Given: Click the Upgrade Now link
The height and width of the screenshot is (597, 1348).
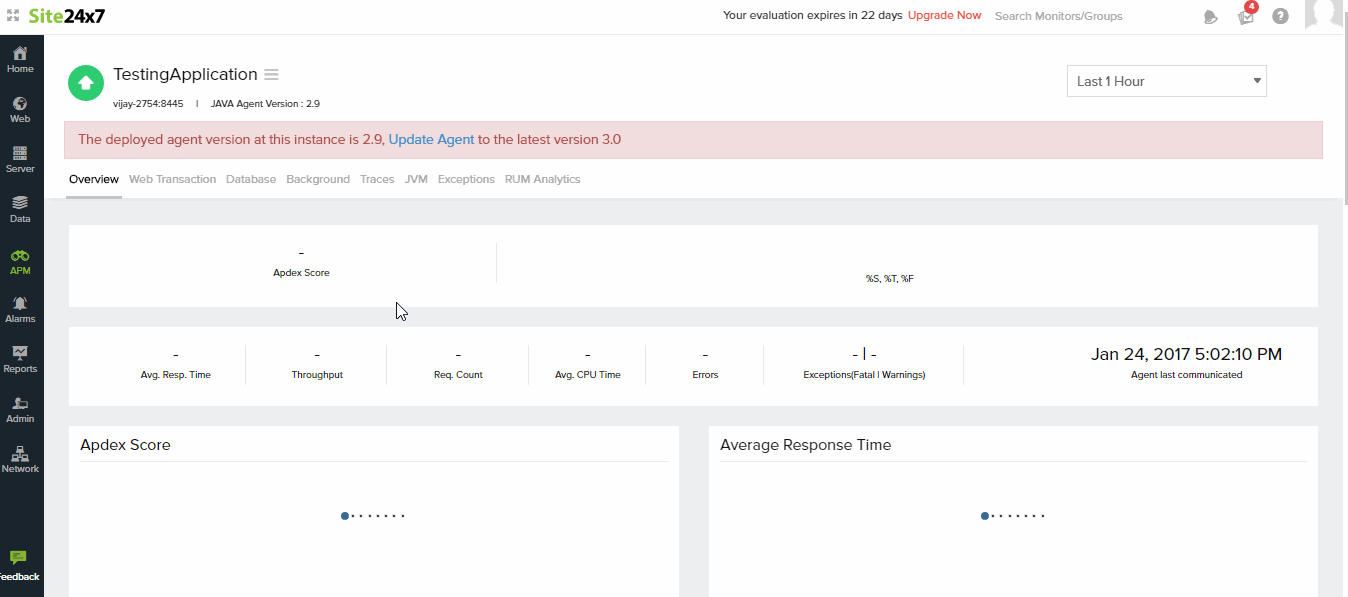Looking at the screenshot, I should (x=944, y=16).
